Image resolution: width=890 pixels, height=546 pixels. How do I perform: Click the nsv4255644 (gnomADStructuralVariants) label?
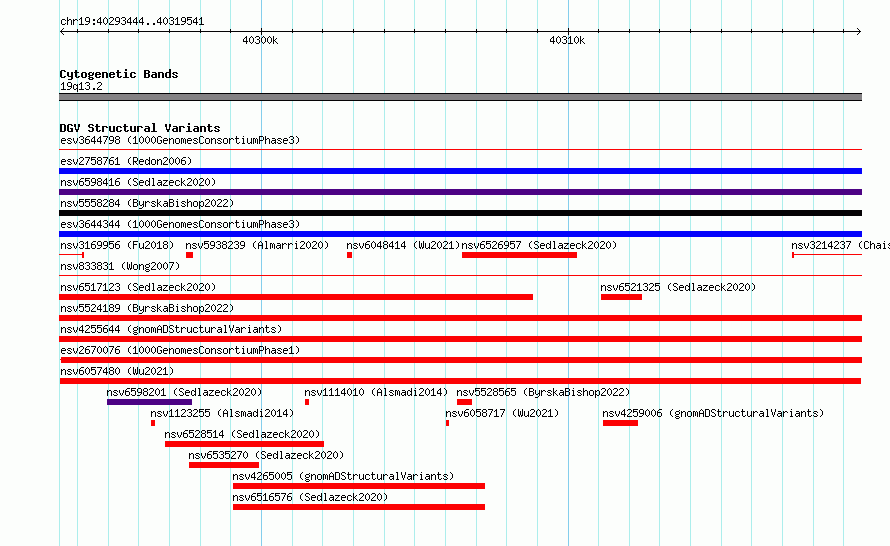(171, 329)
